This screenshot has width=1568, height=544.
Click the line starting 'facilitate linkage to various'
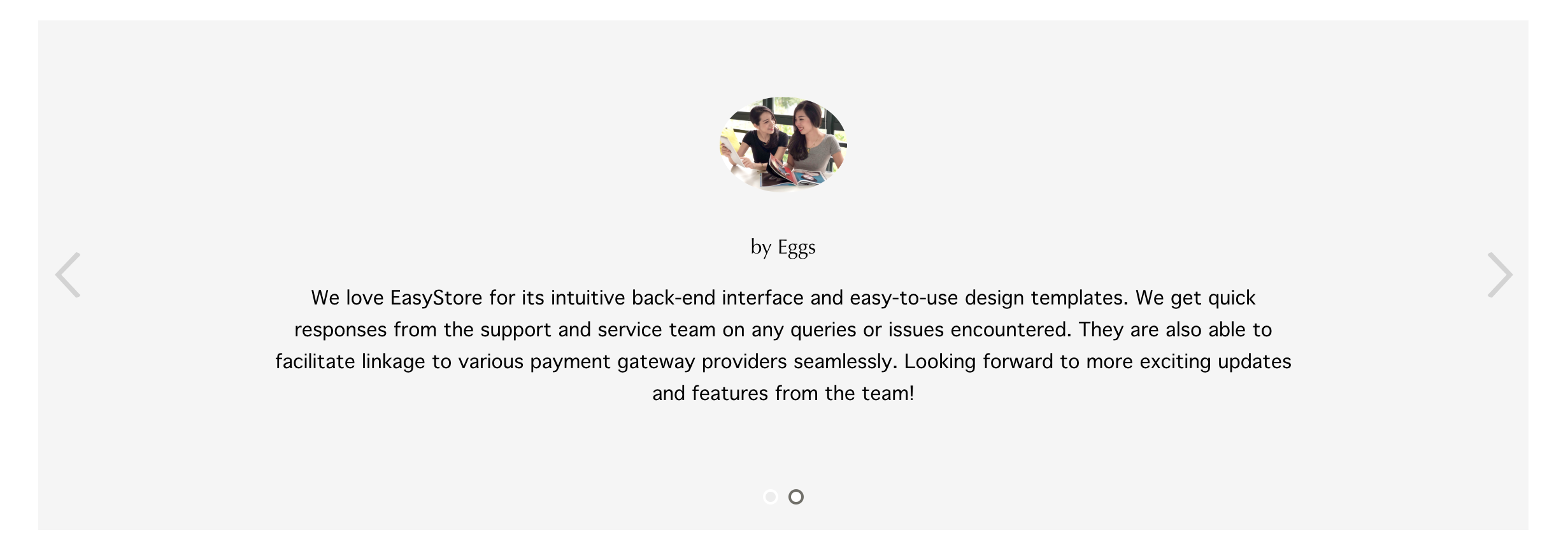(x=783, y=362)
